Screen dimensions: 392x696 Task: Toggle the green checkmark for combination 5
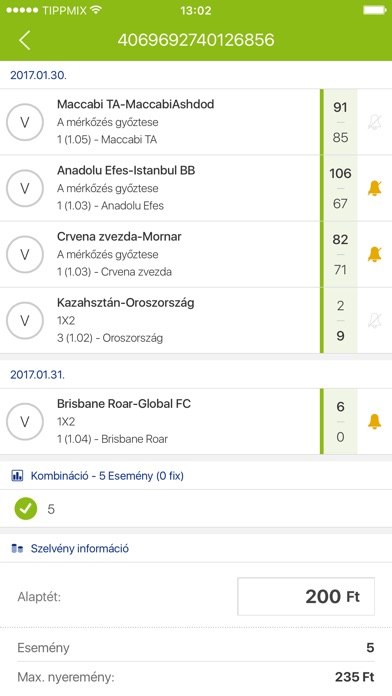[x=26, y=509]
